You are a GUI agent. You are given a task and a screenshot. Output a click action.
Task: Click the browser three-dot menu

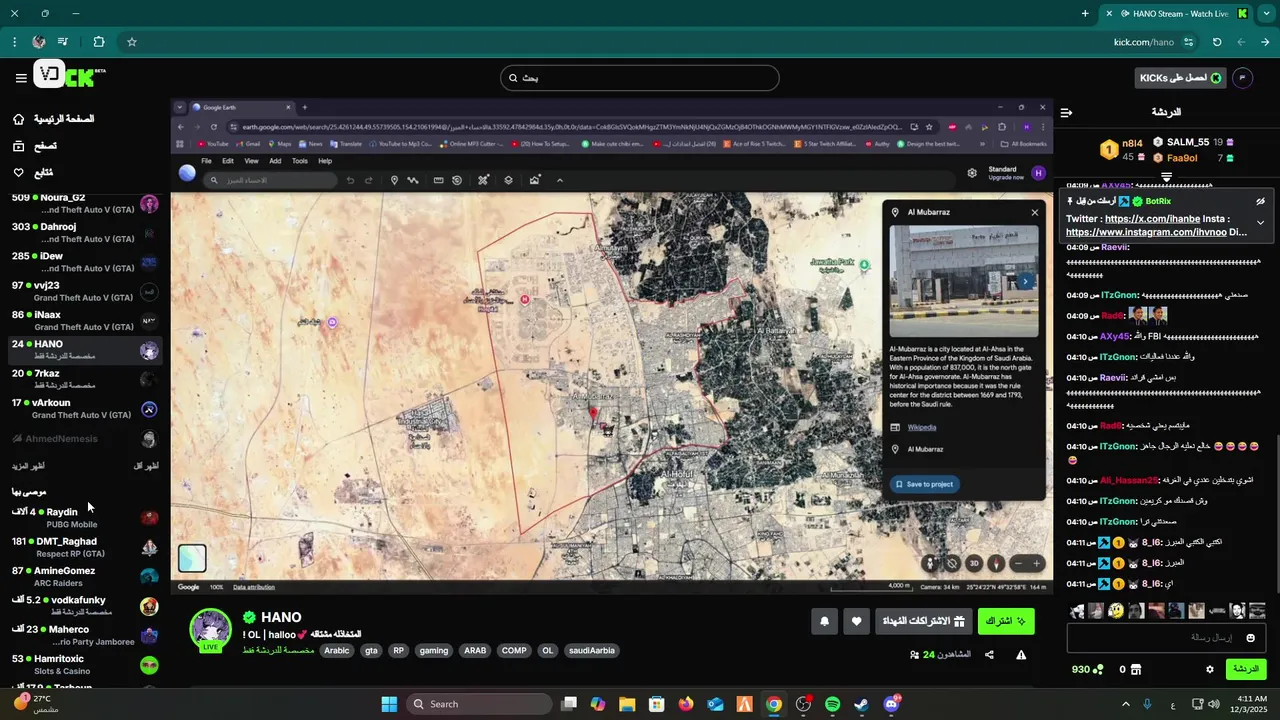pos(14,42)
